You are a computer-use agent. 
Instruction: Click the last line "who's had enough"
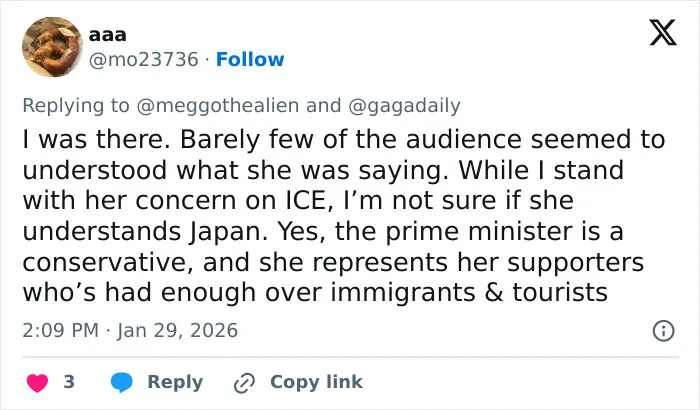[x=315, y=293]
